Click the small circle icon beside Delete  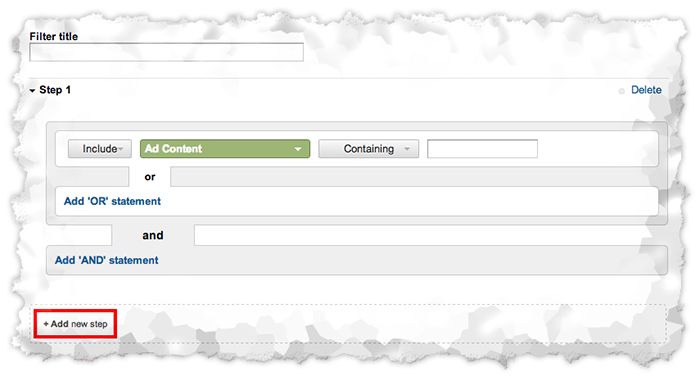point(621,91)
